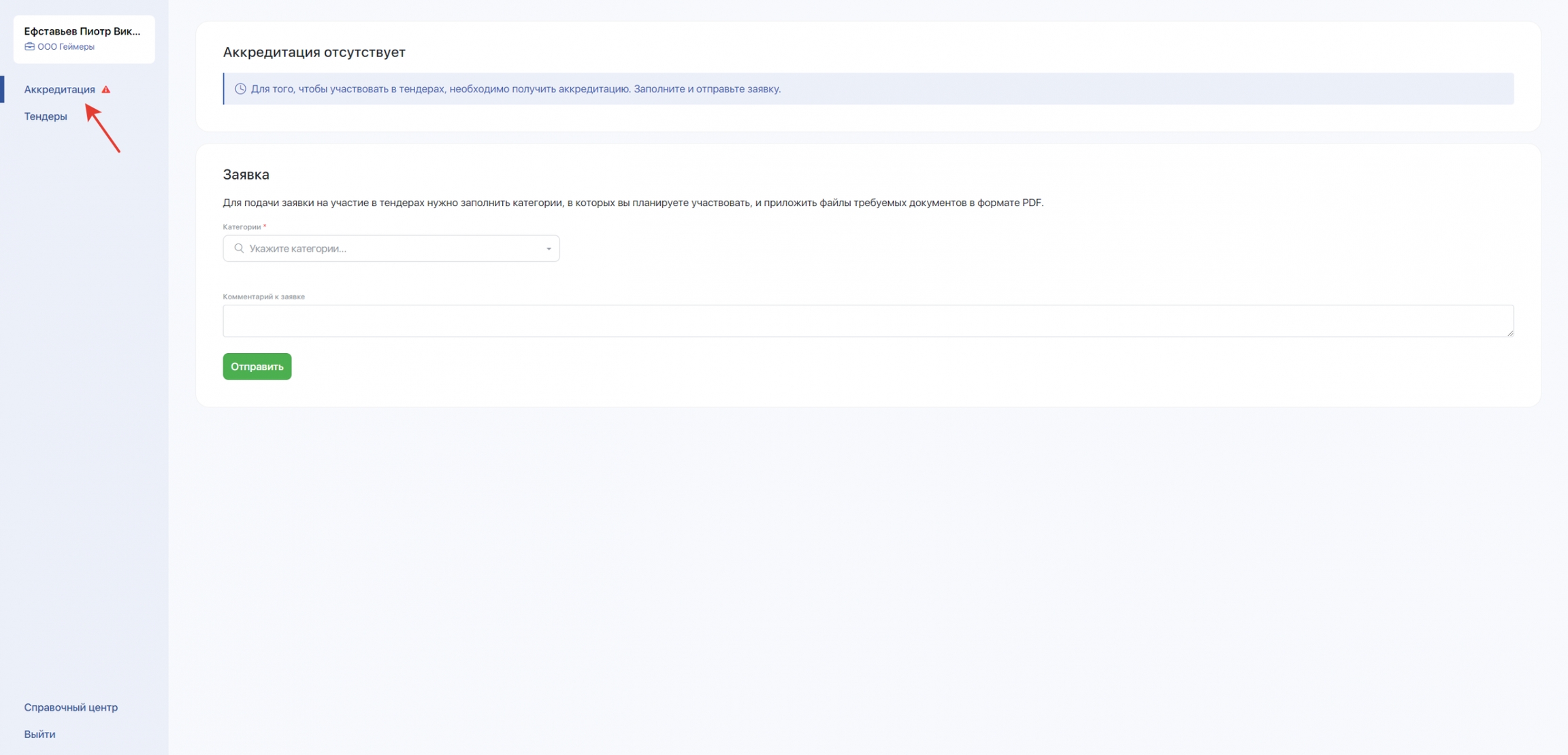Image resolution: width=1568 pixels, height=755 pixels.
Task: Click the clock icon in info banner
Action: pyautogui.click(x=240, y=89)
